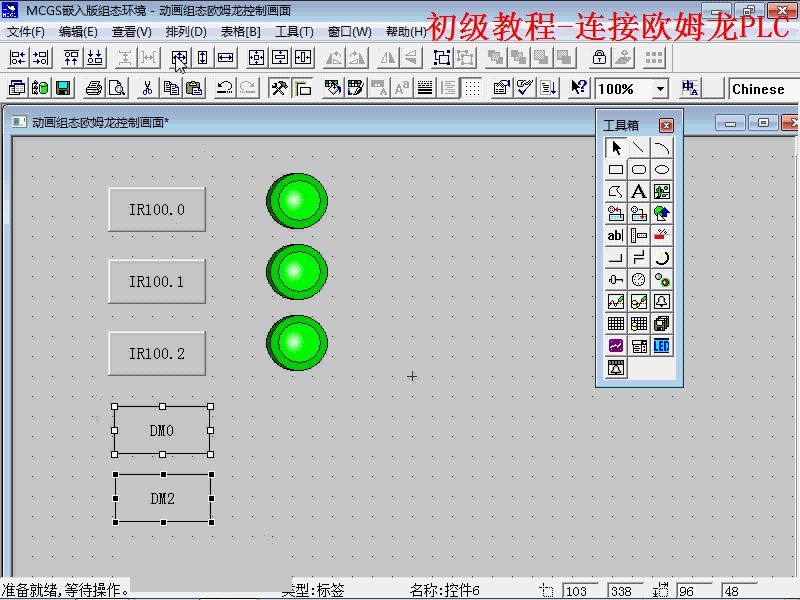Lock the selected object using the padlock icon
The width and height of the screenshot is (800, 600).
(x=598, y=58)
